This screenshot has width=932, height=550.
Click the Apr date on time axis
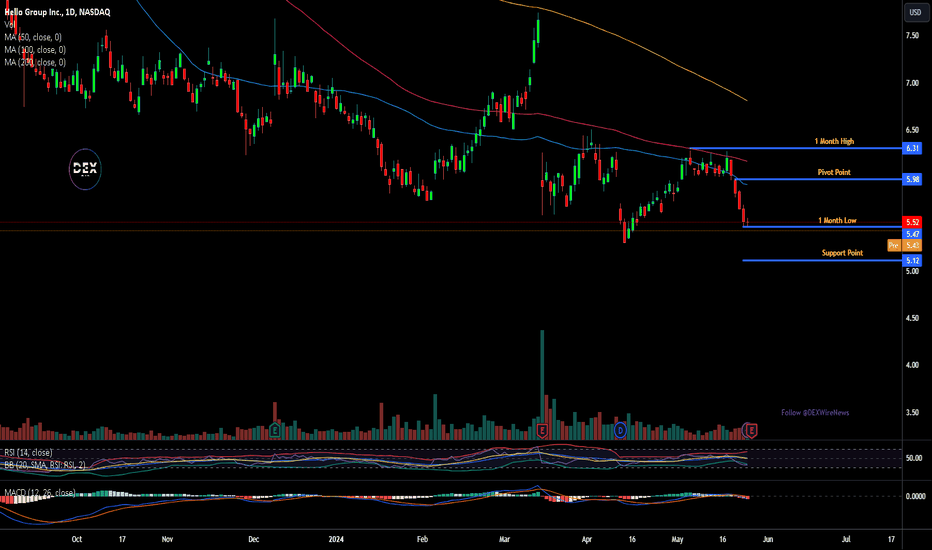click(x=587, y=539)
